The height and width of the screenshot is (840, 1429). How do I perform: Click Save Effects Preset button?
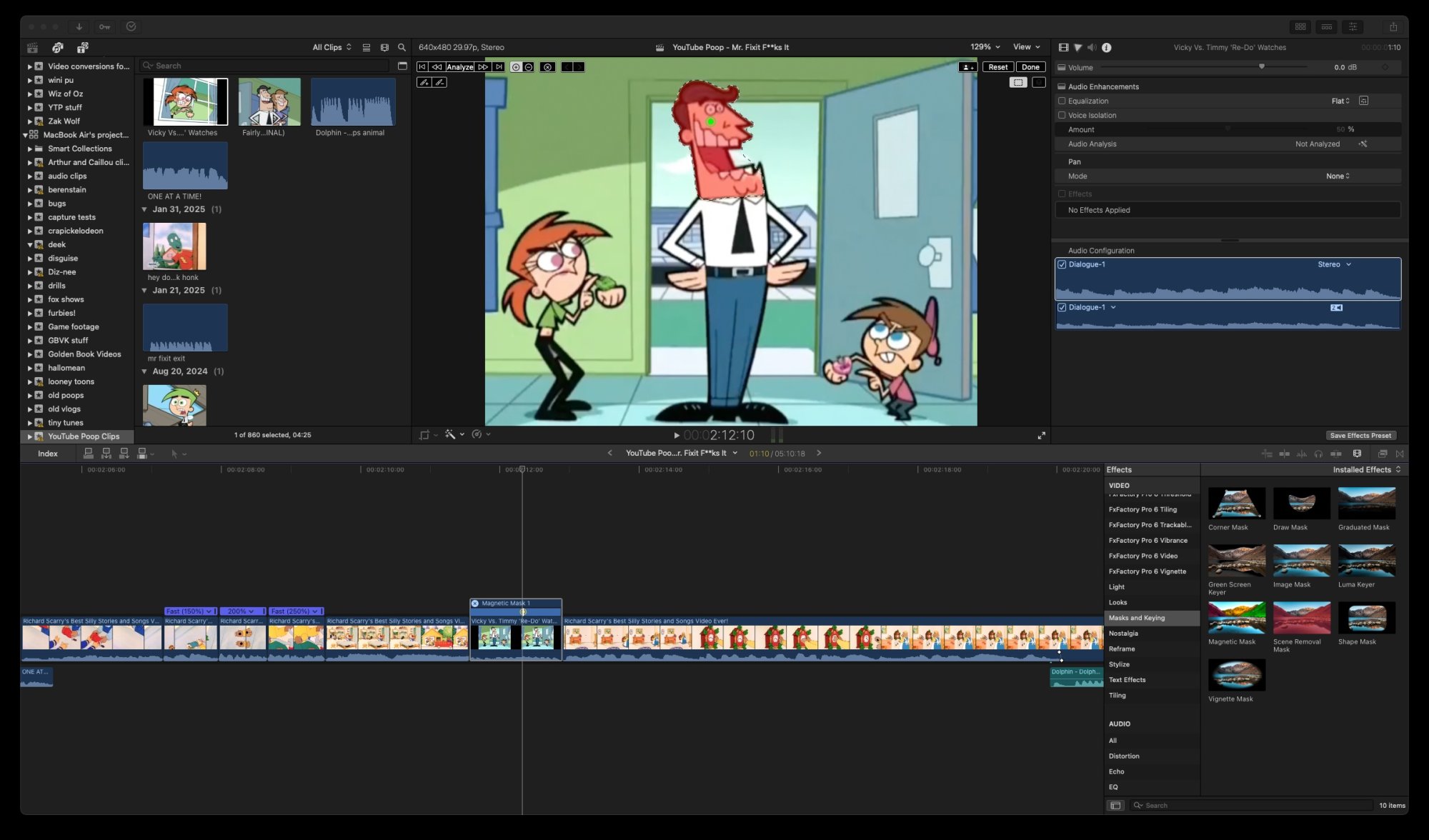coord(1360,435)
